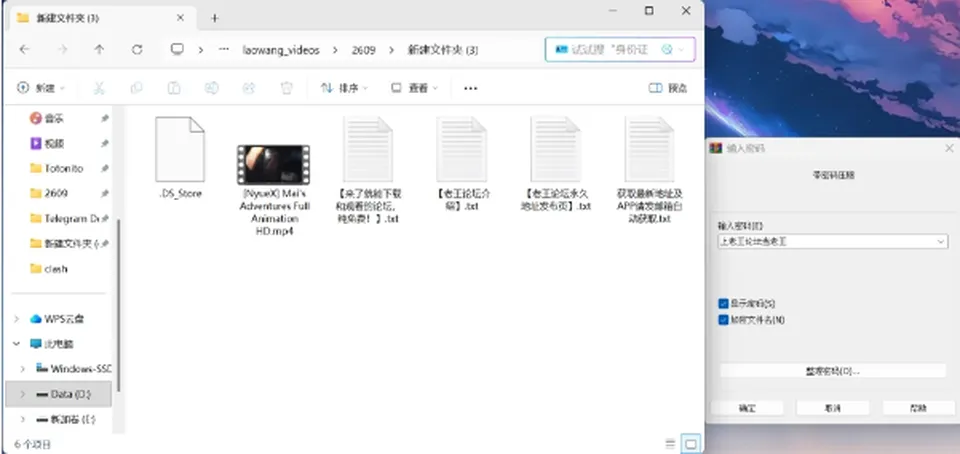Click the Explorer search box

[620, 50]
